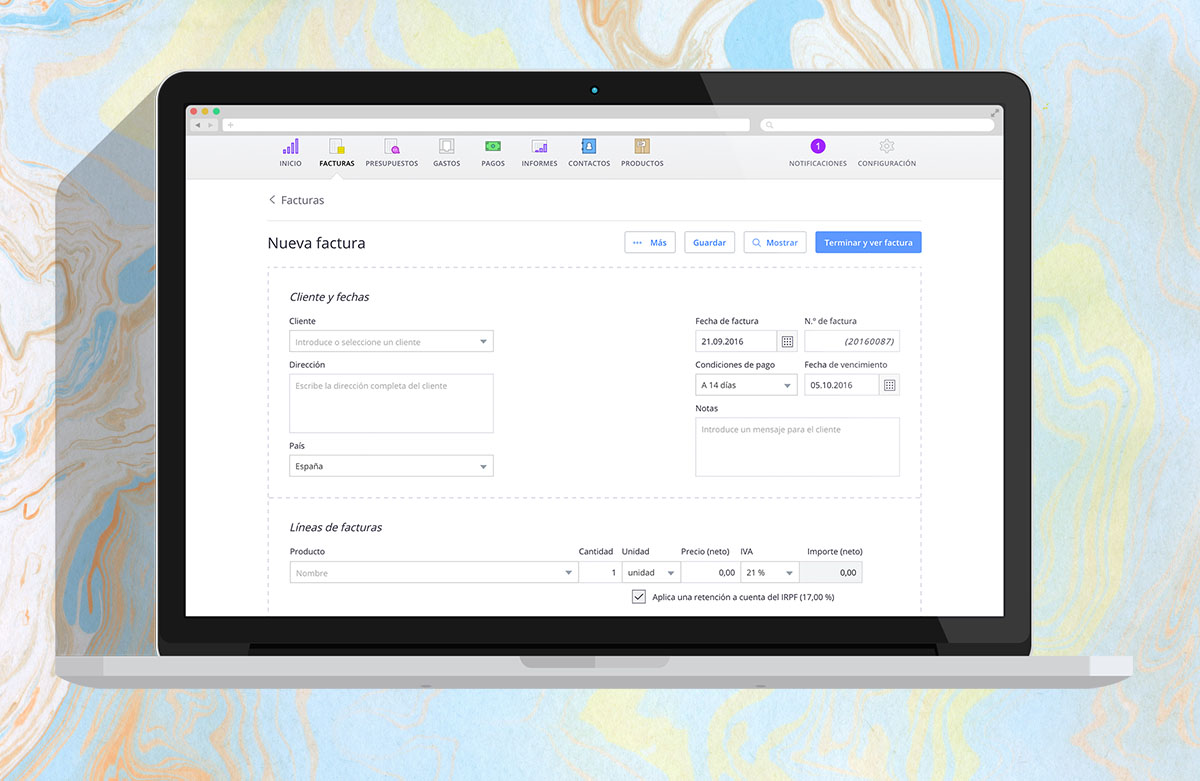Click the Líneas de facturas section title

click(x=336, y=527)
